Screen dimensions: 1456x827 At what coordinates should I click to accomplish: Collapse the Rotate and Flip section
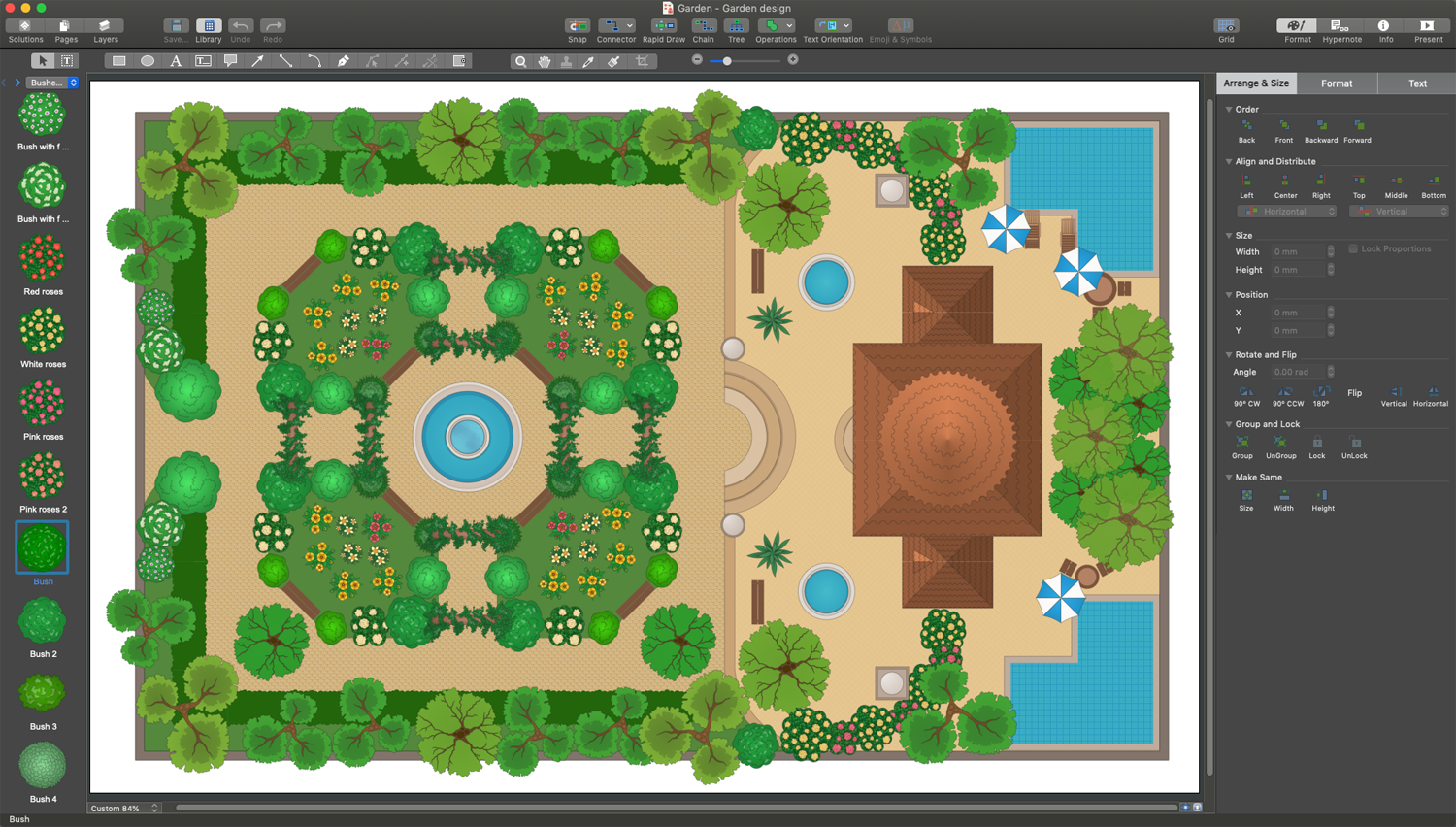pos(1229,355)
